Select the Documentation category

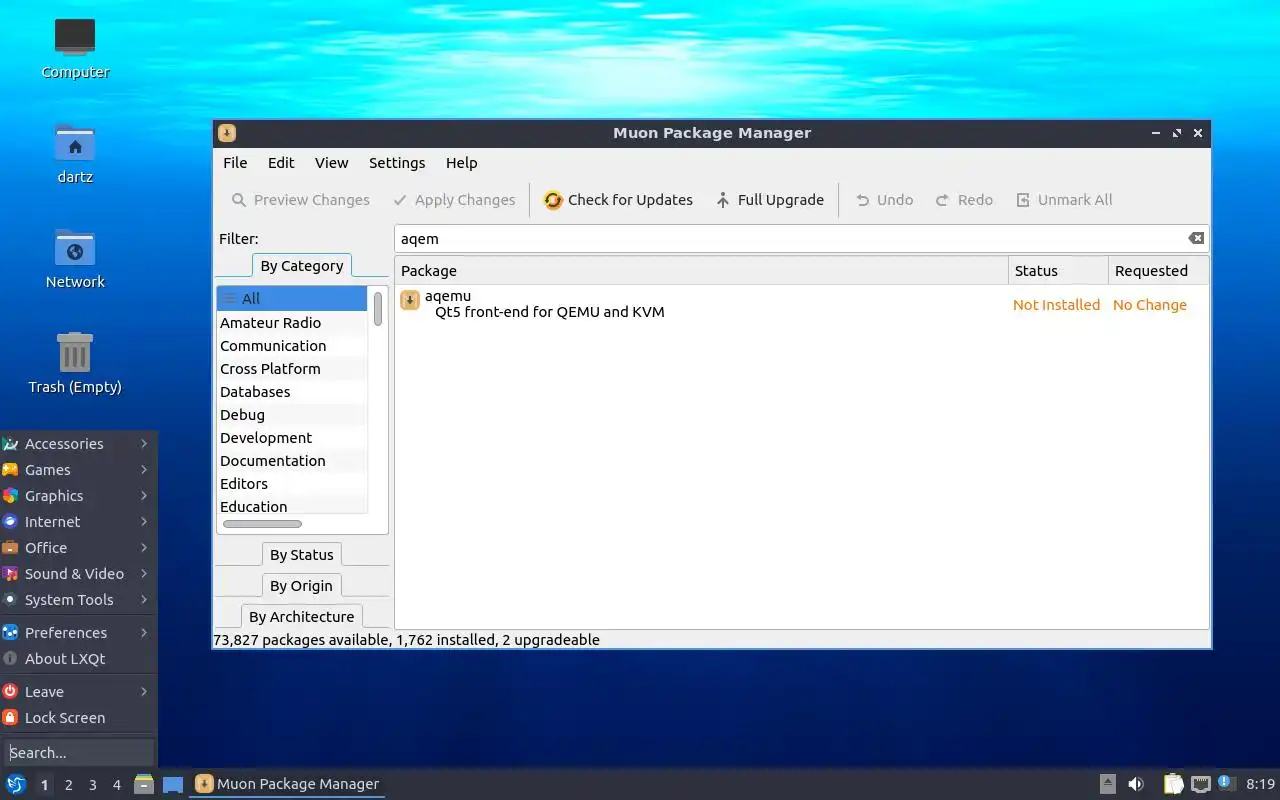click(x=292, y=461)
